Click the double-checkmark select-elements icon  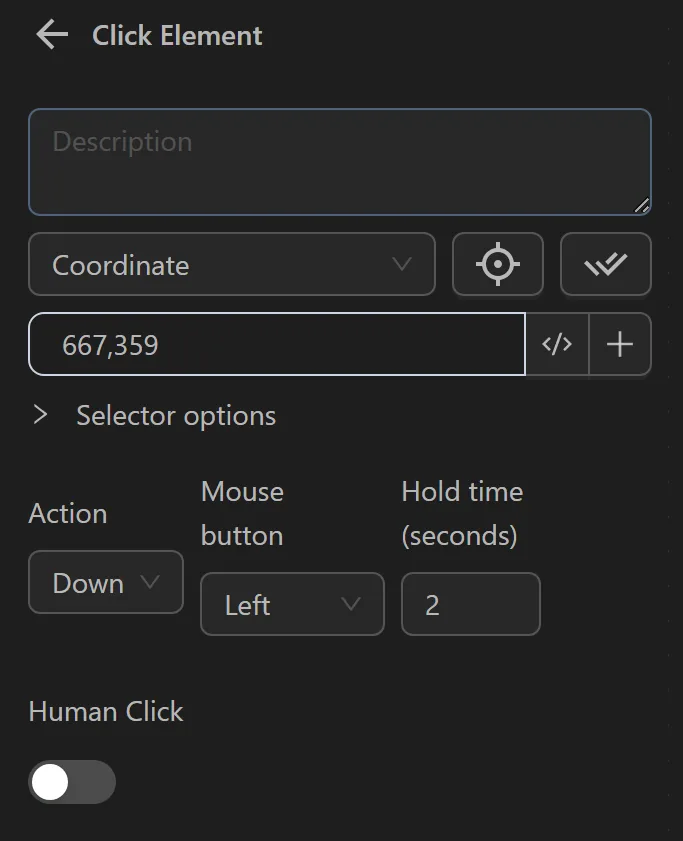606,264
